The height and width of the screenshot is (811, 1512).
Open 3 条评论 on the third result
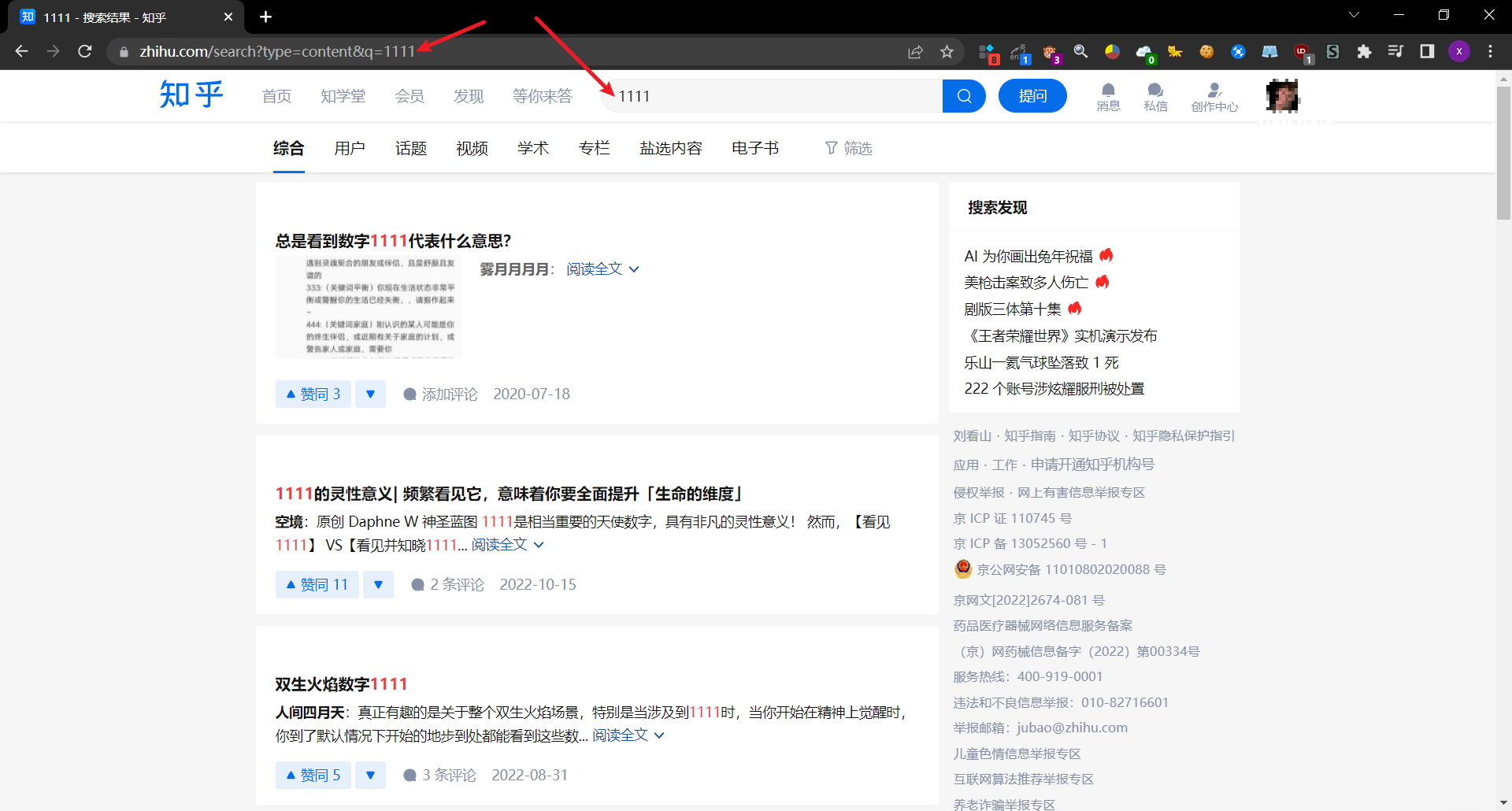pyautogui.click(x=440, y=775)
